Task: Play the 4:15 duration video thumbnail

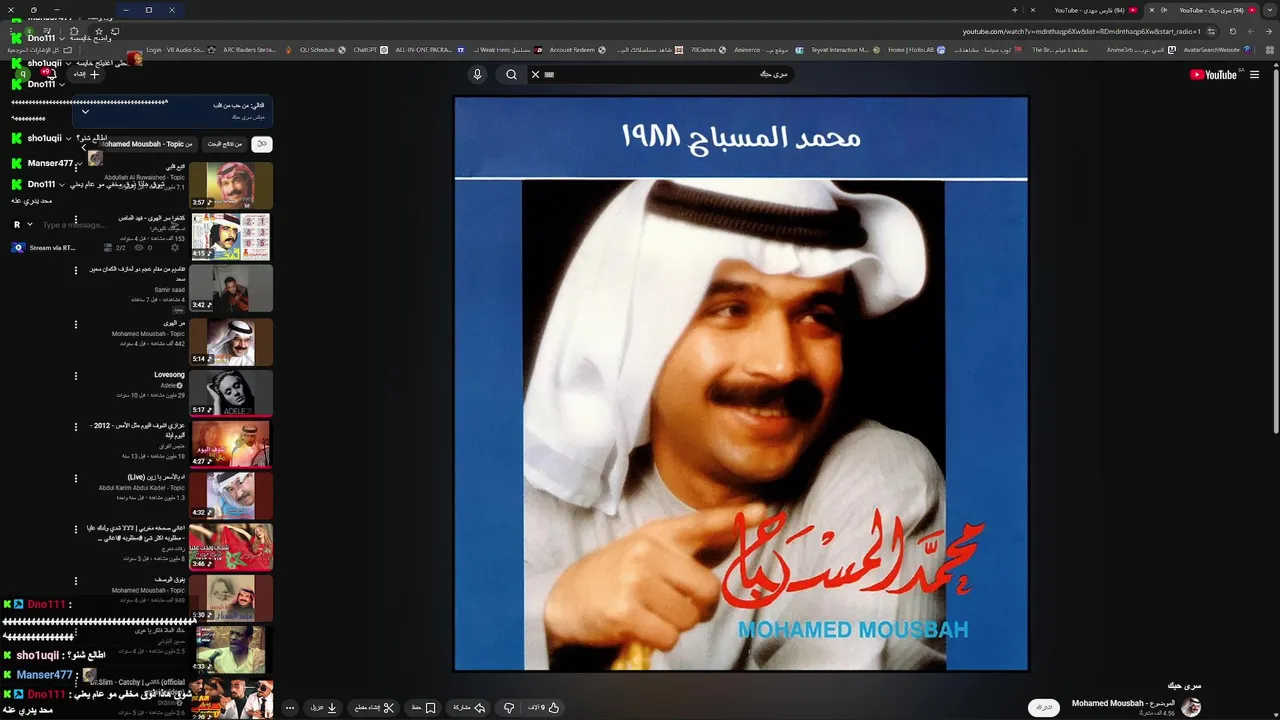Action: click(x=231, y=236)
